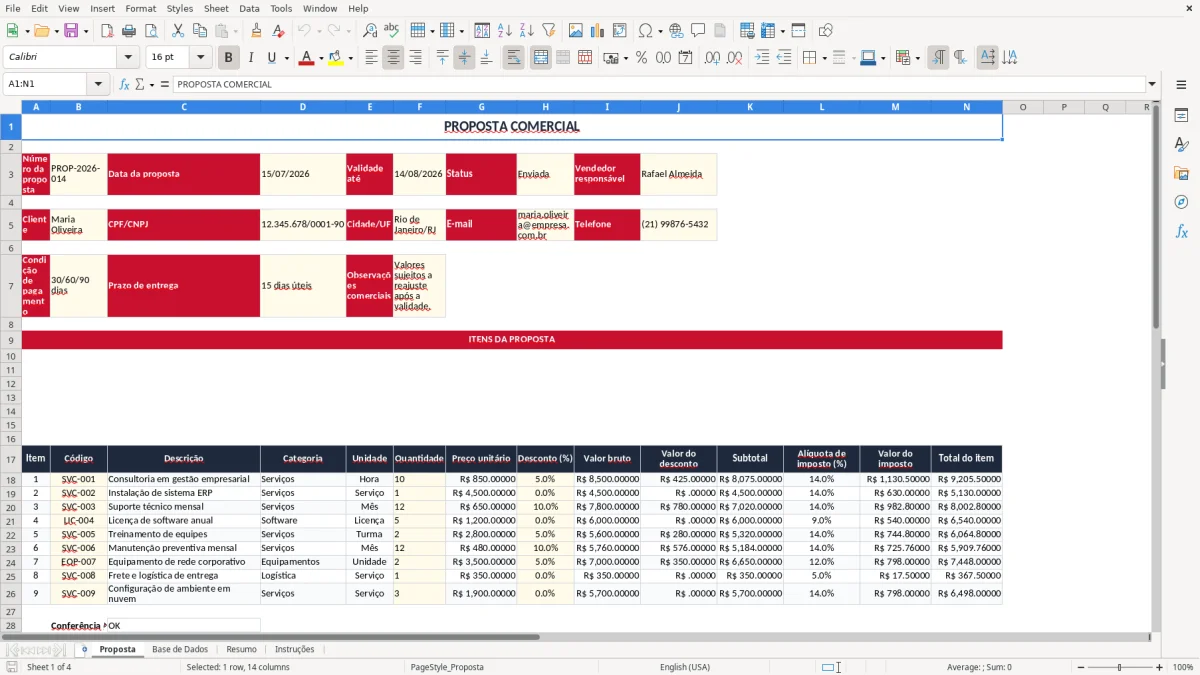This screenshot has height=675, width=1200.
Task: Click the Save document icon
Action: [71, 31]
